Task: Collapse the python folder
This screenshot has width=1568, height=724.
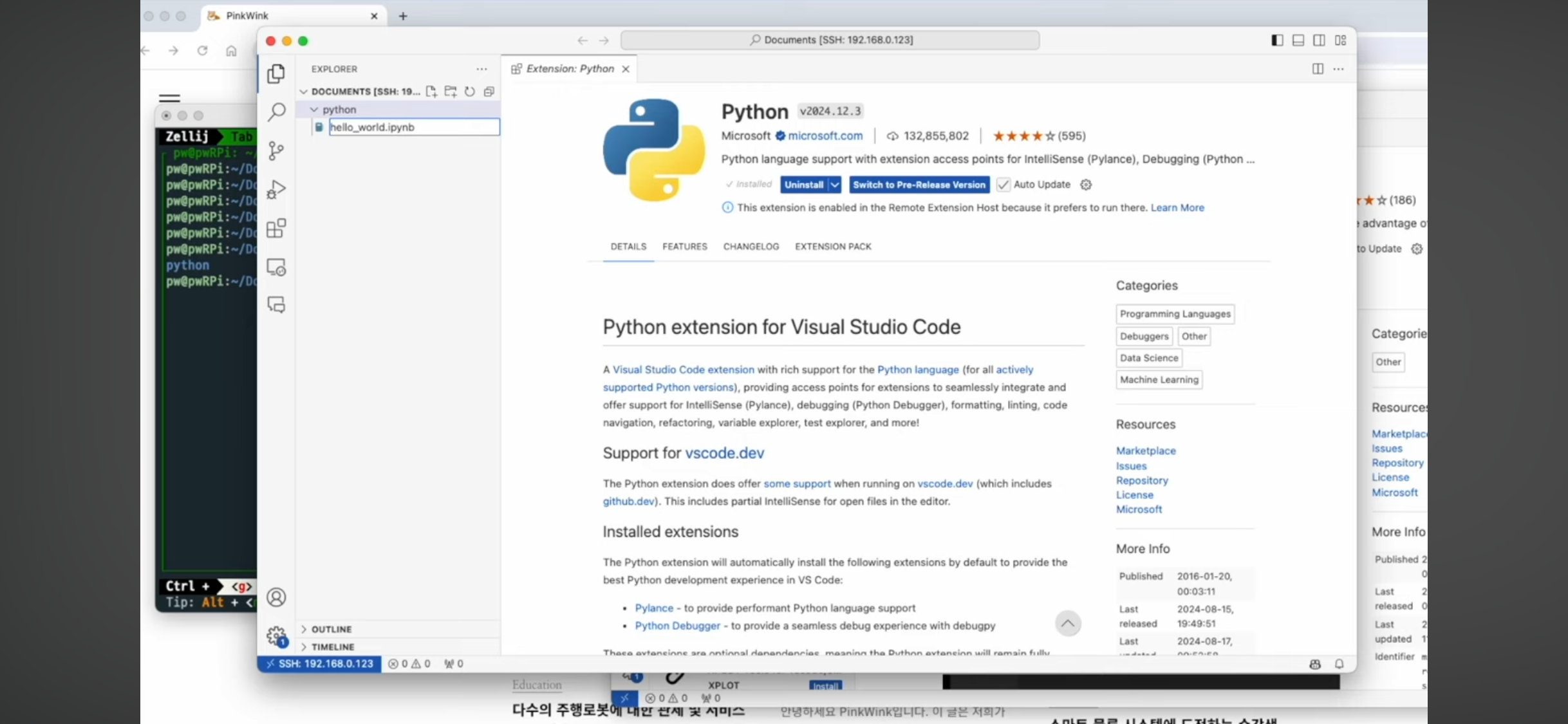Action: pyautogui.click(x=314, y=109)
